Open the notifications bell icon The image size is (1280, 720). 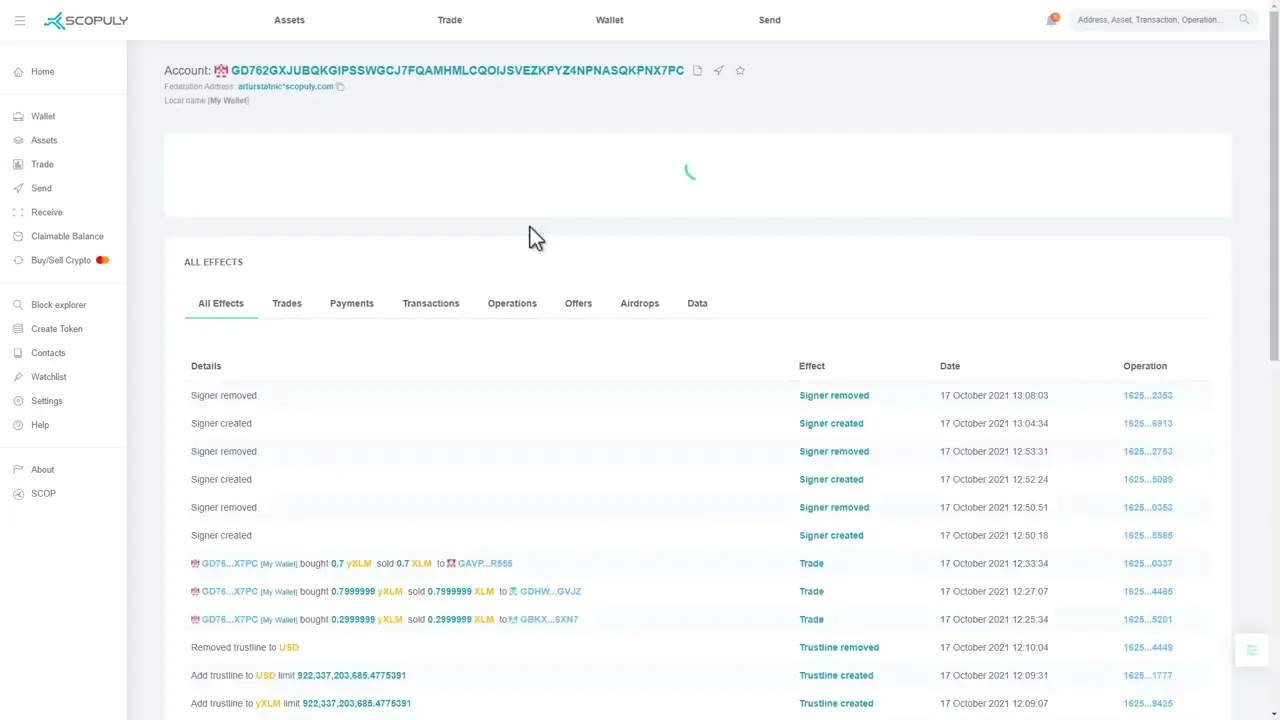coord(1052,20)
